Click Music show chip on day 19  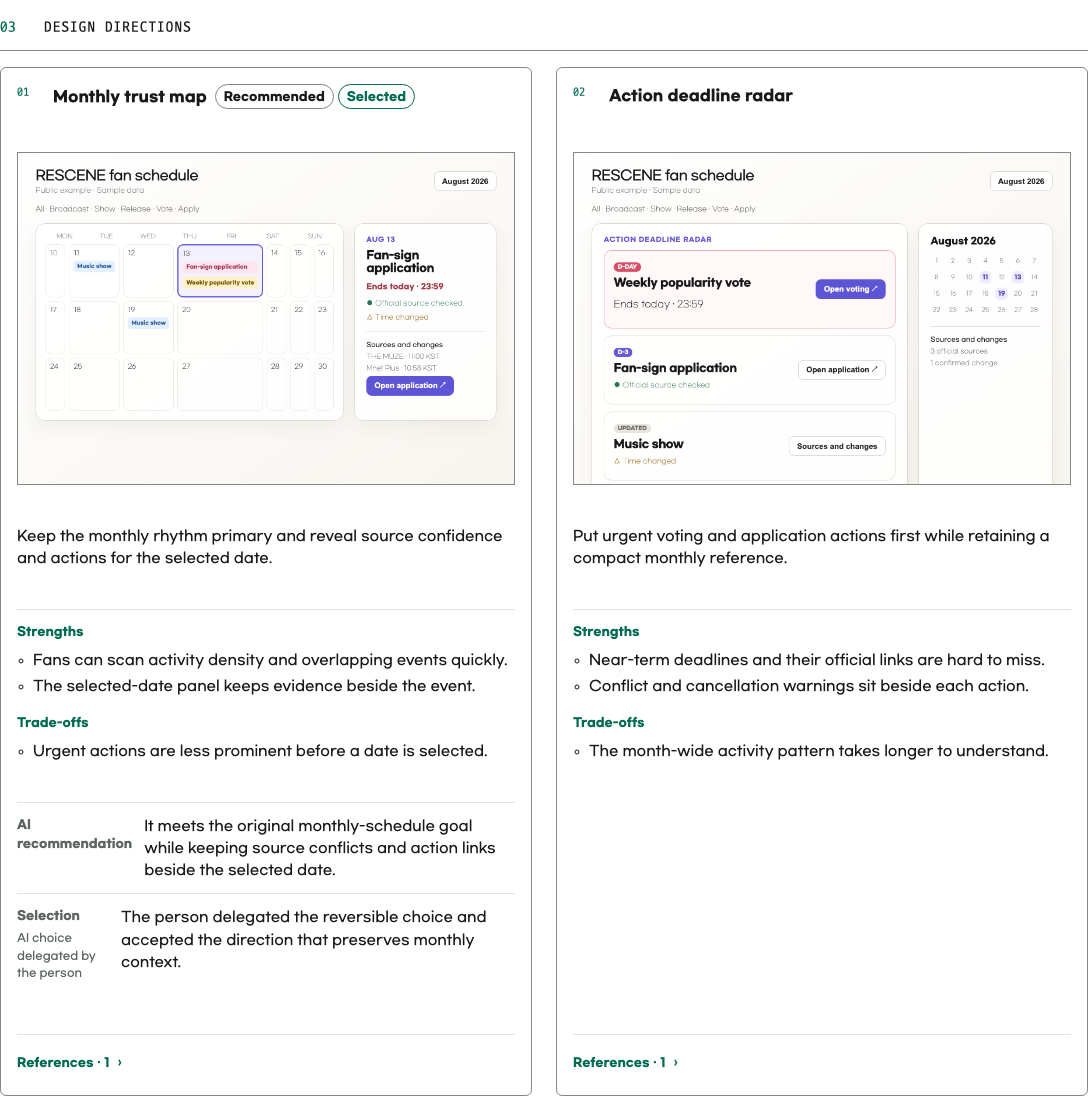(148, 323)
